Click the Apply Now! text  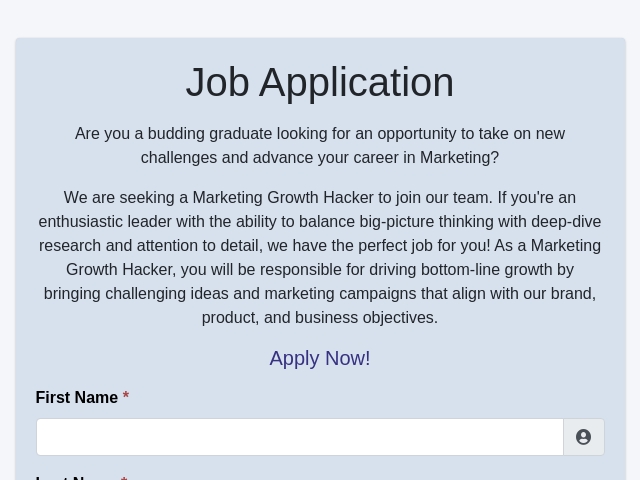pyautogui.click(x=320, y=358)
